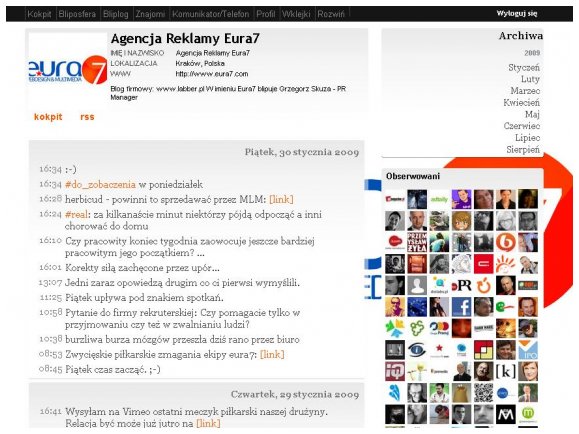Viewport: 579px width, 434px height.
Task: Open the Sierpień archive month
Action: pyautogui.click(x=523, y=150)
